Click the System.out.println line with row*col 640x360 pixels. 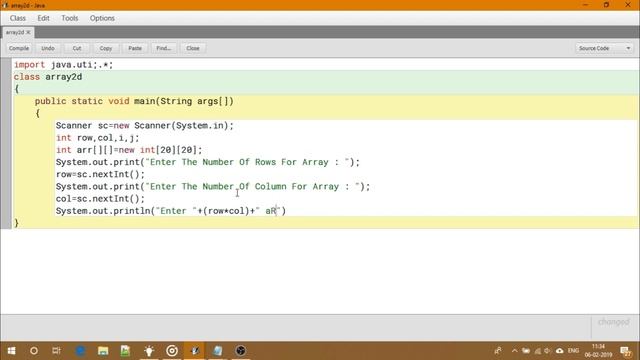click(x=171, y=211)
